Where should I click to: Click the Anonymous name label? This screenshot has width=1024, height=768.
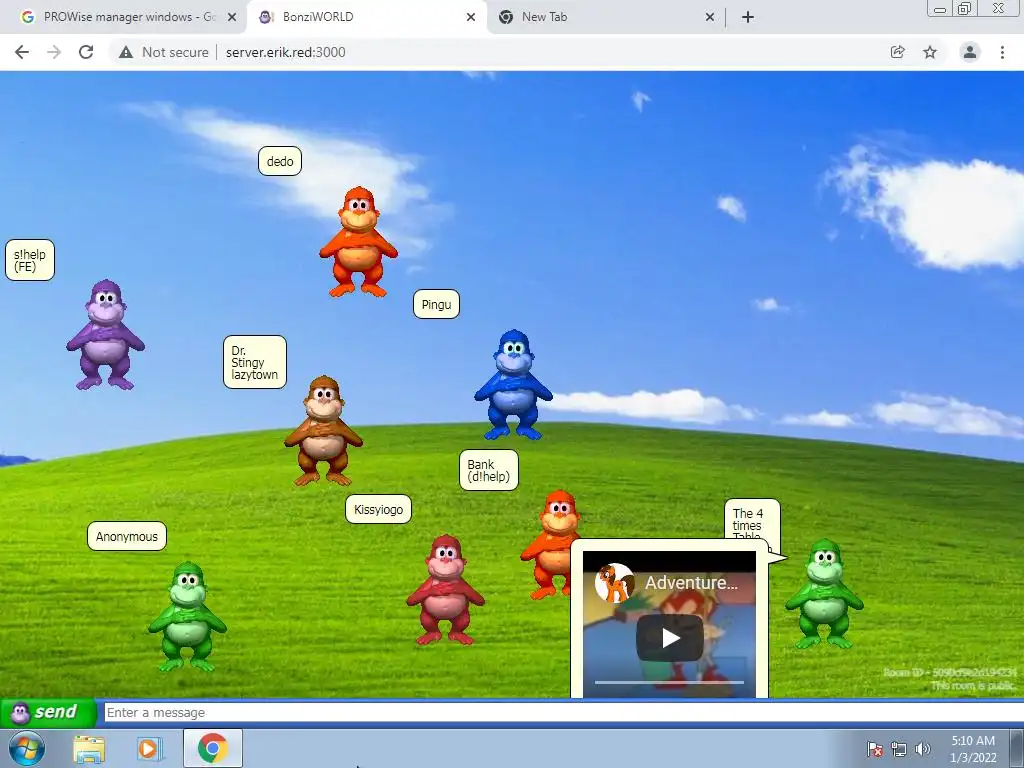tap(127, 536)
